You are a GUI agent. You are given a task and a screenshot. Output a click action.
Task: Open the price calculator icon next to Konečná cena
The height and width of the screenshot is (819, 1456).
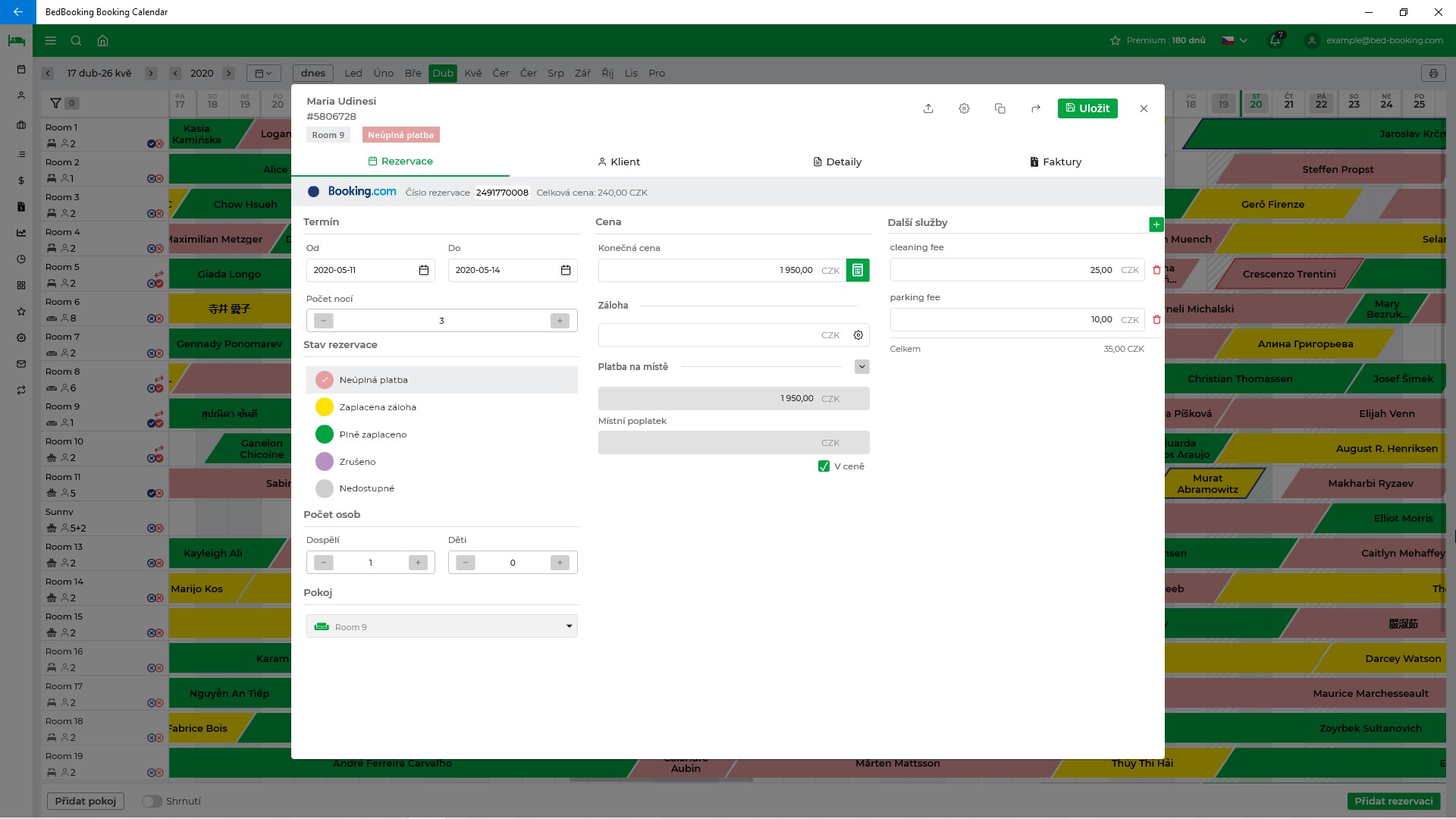point(858,270)
